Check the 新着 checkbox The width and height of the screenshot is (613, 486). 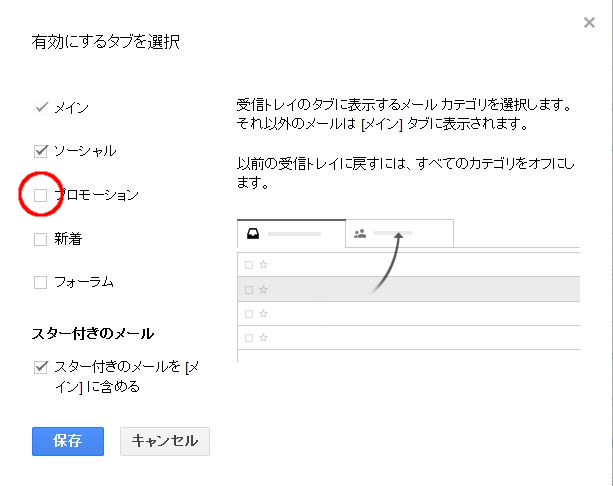tap(41, 239)
